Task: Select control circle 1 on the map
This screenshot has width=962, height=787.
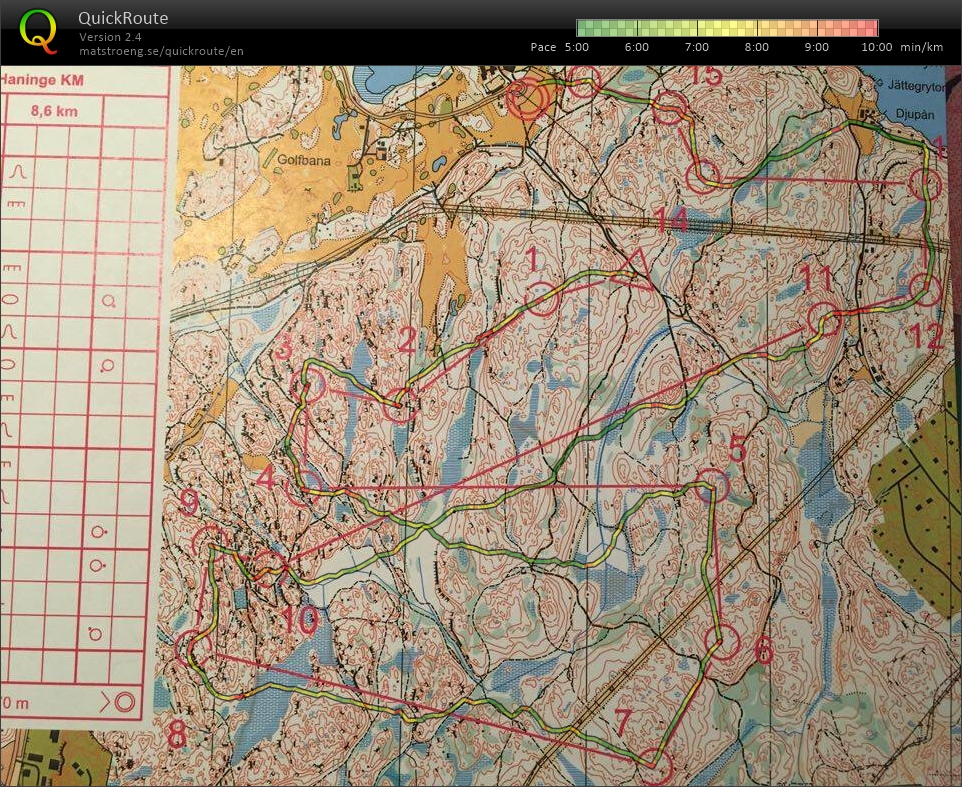Action: (542, 299)
